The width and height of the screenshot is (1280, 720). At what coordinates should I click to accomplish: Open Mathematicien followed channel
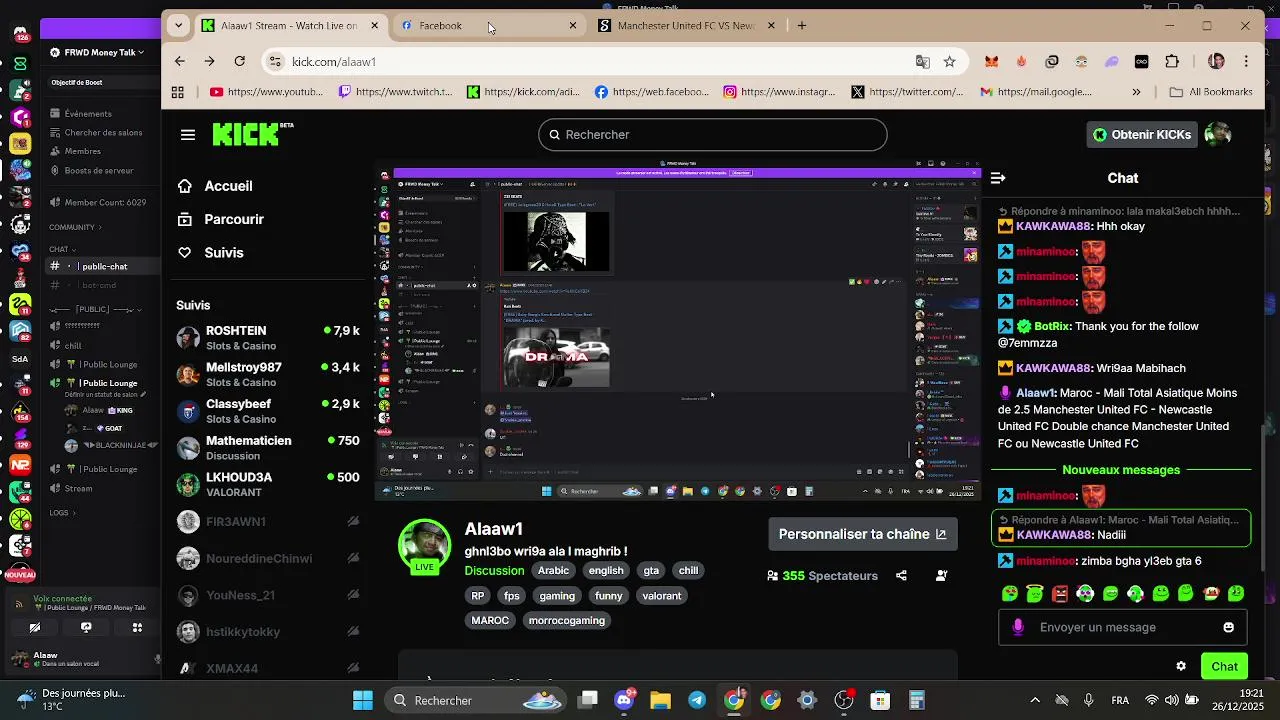268,448
